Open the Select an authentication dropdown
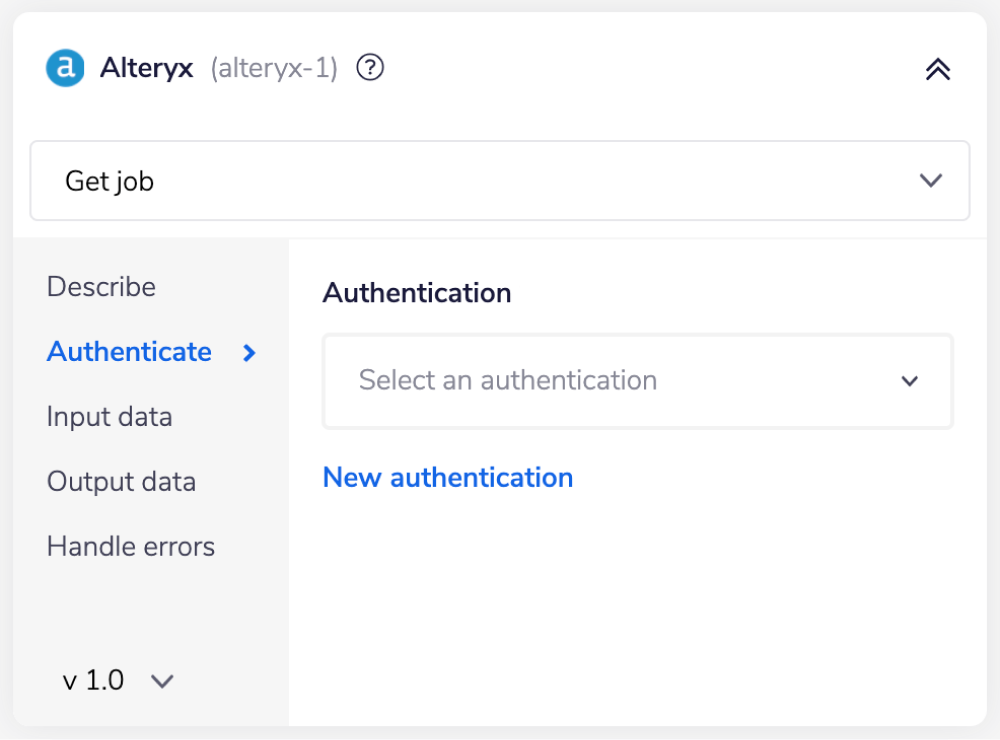The width and height of the screenshot is (1000, 740). coord(637,381)
